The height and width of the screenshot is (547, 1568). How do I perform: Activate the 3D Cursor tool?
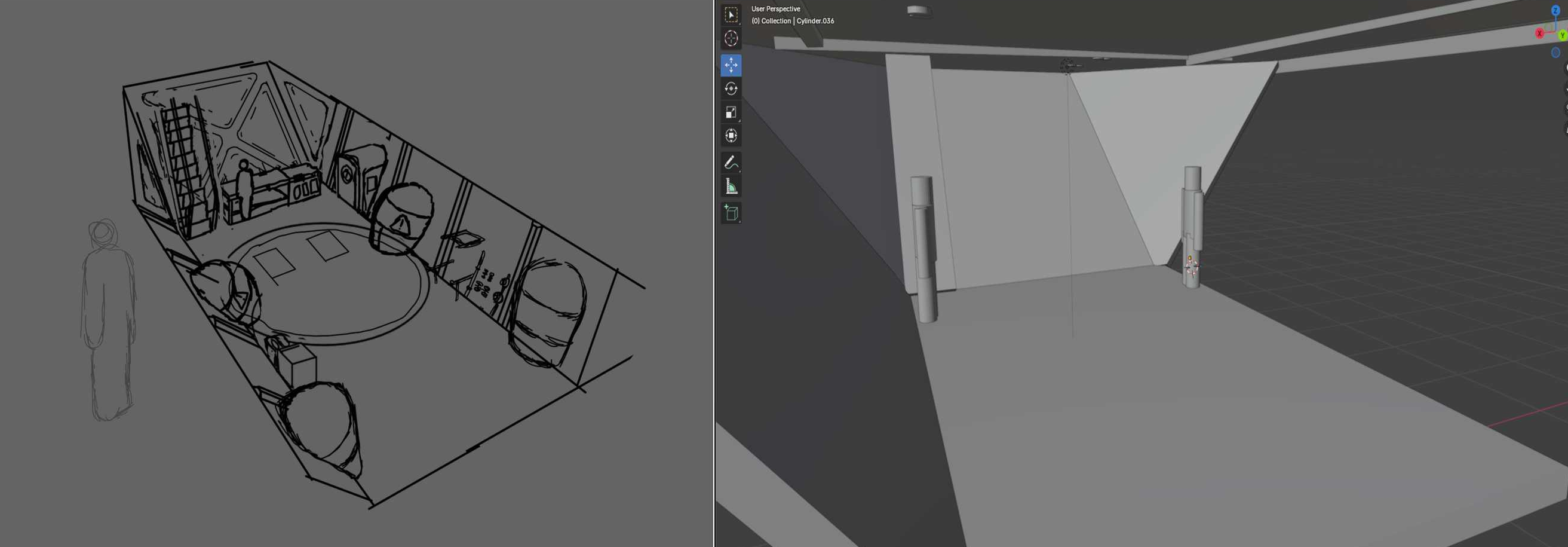click(731, 38)
